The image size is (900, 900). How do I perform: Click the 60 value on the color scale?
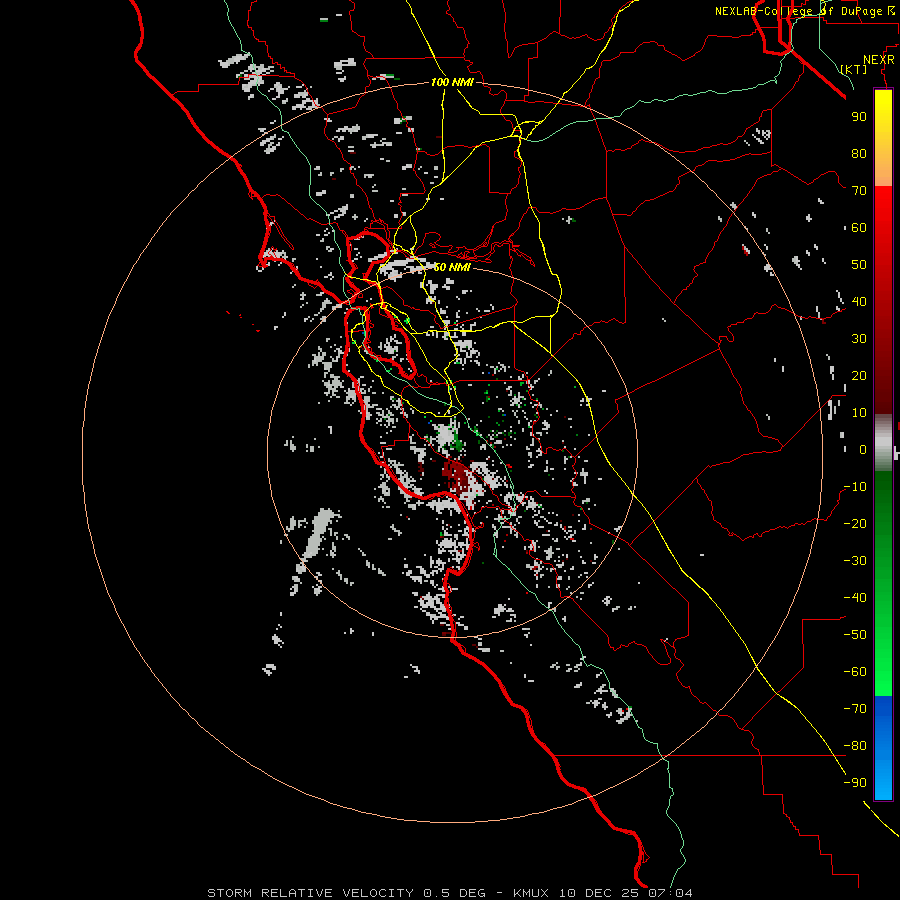(x=859, y=227)
